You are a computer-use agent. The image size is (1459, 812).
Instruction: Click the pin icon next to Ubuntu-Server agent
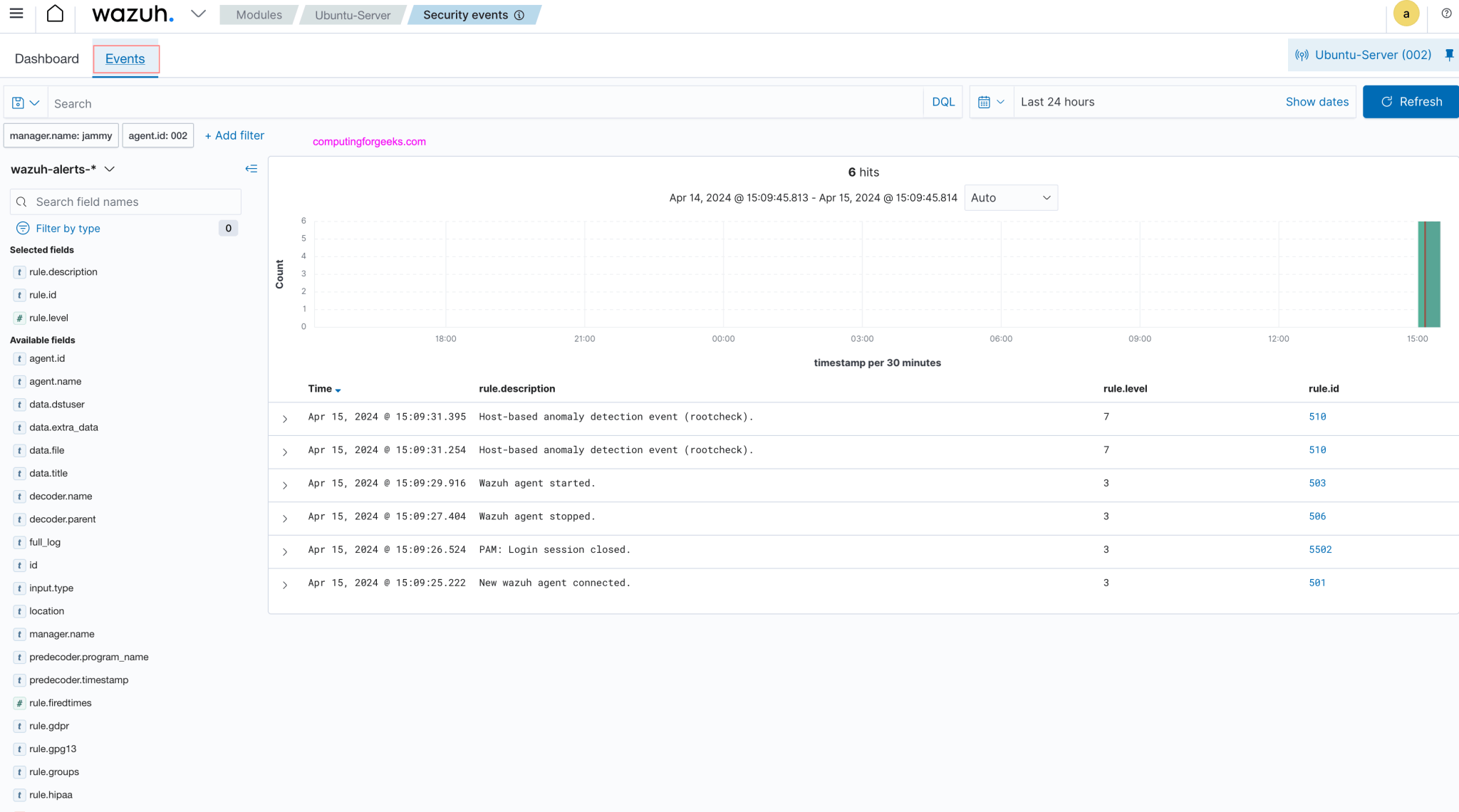click(x=1449, y=55)
